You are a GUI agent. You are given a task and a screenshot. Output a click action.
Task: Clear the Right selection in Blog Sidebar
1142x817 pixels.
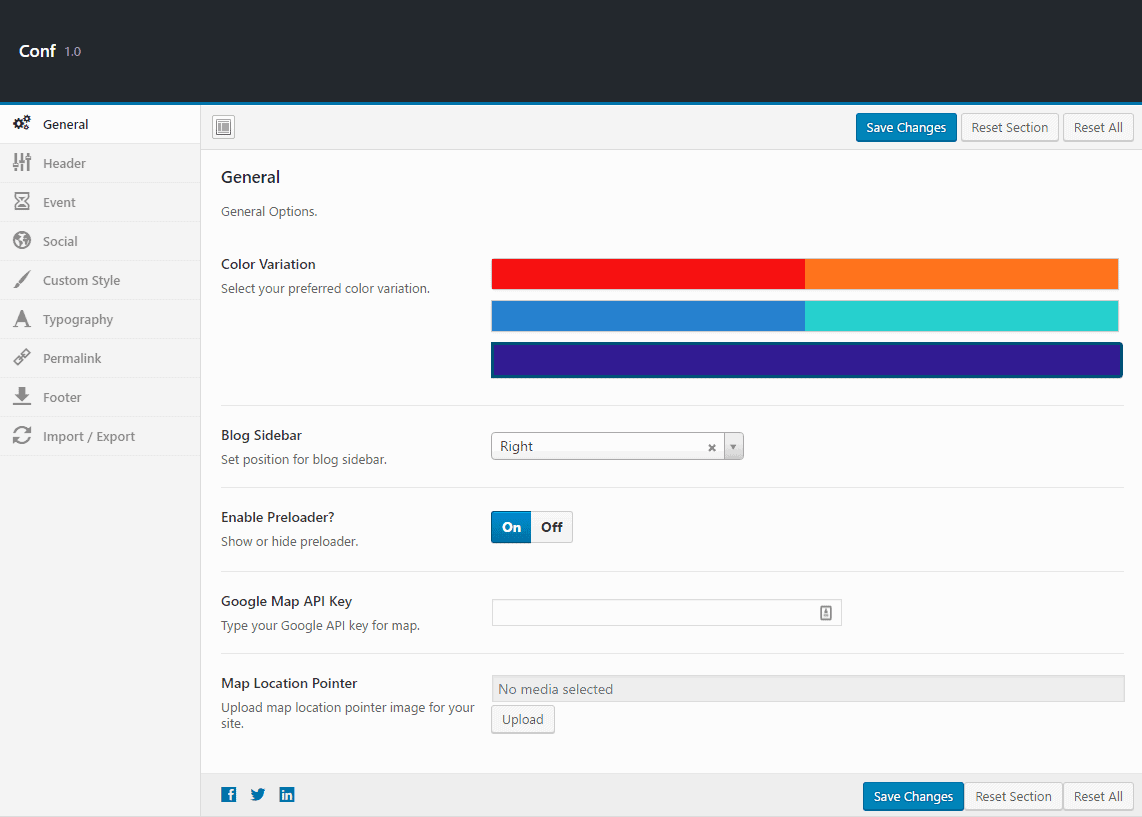tap(712, 448)
